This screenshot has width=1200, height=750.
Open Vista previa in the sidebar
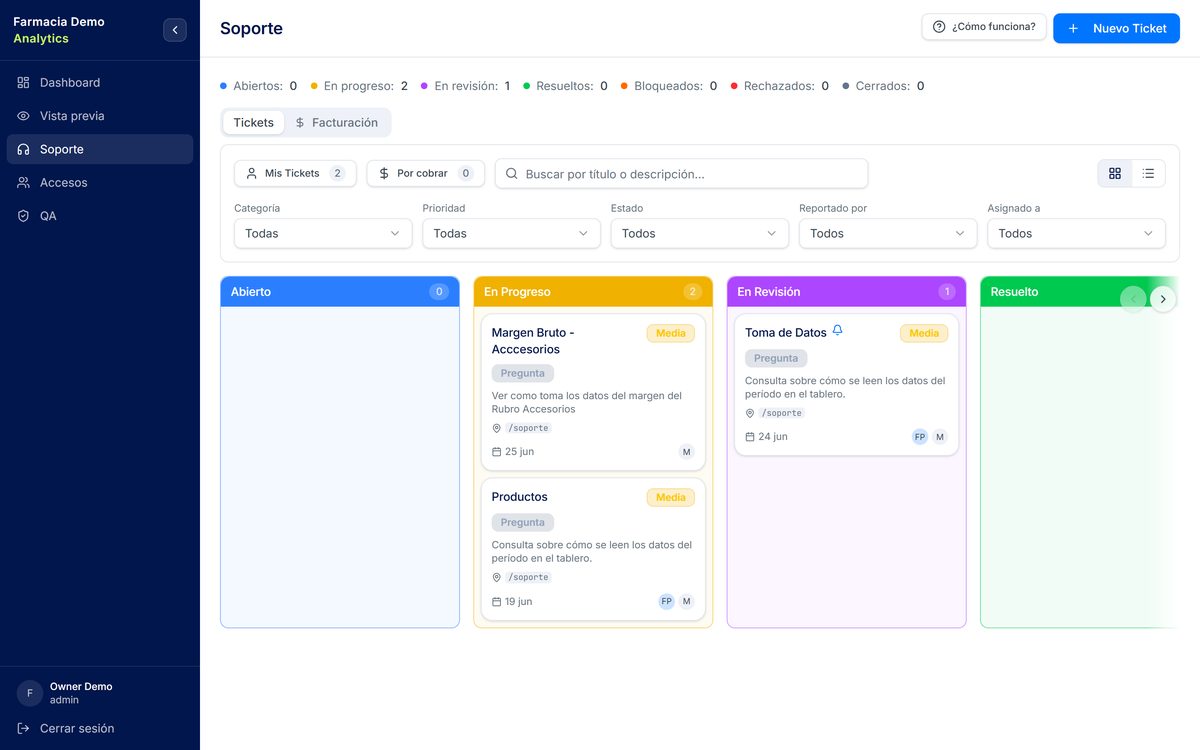(100, 116)
